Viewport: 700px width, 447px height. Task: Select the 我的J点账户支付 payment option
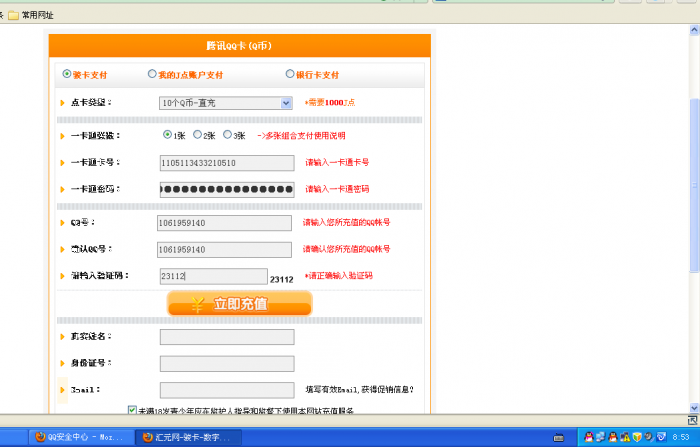click(x=152, y=74)
